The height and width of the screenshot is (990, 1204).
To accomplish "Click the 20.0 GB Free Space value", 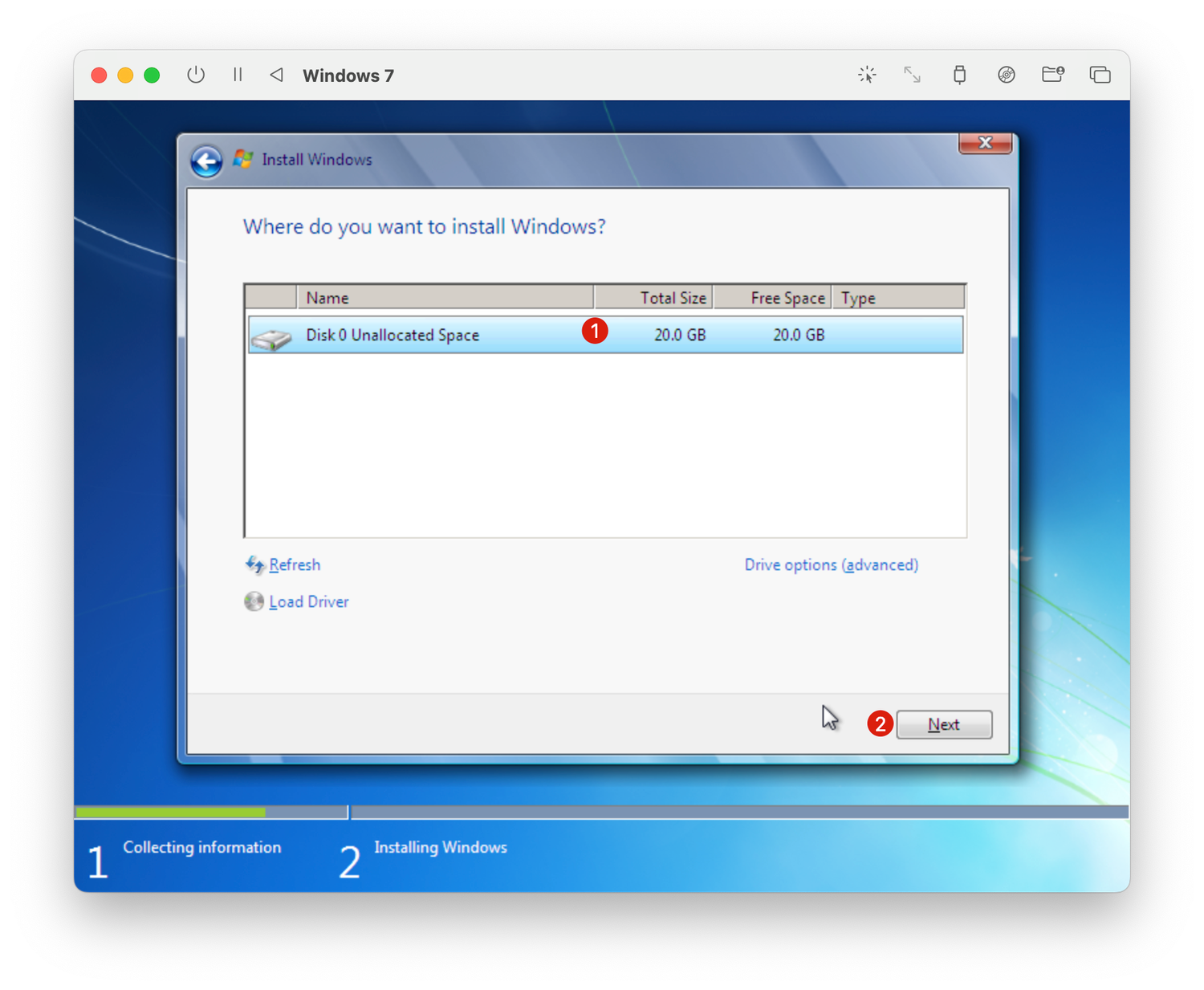I will click(799, 335).
